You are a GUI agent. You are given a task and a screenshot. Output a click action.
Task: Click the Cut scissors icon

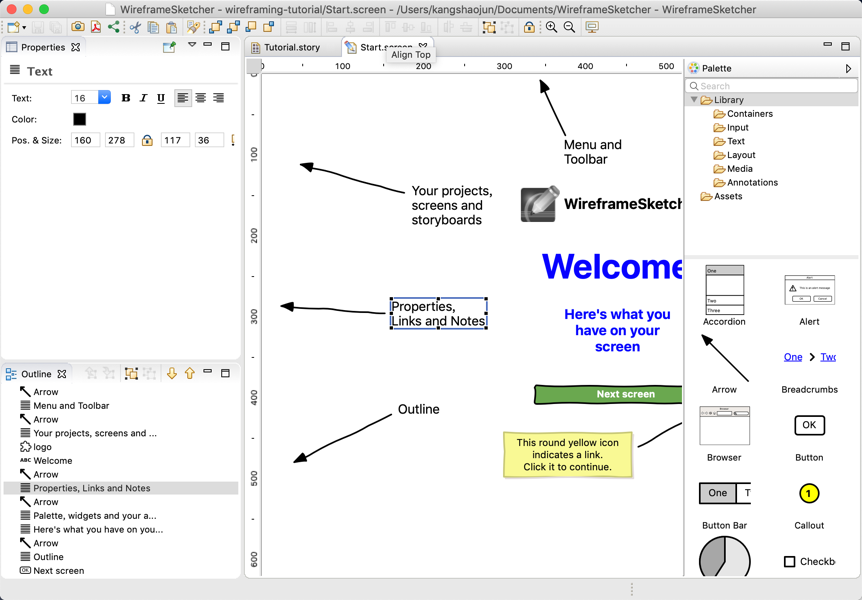135,27
